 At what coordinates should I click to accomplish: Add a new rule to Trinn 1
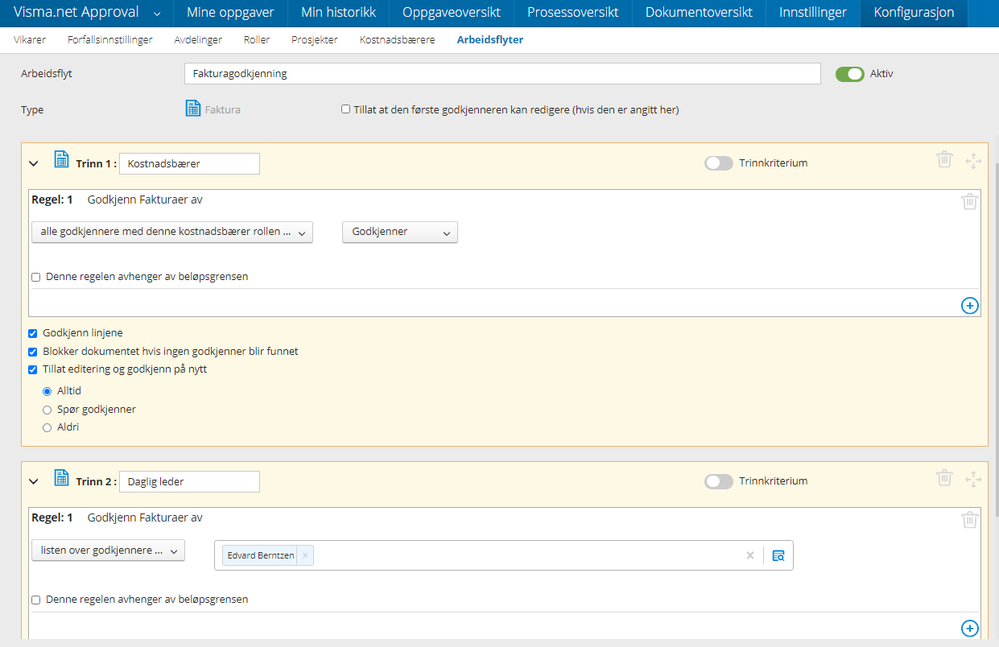[969, 305]
